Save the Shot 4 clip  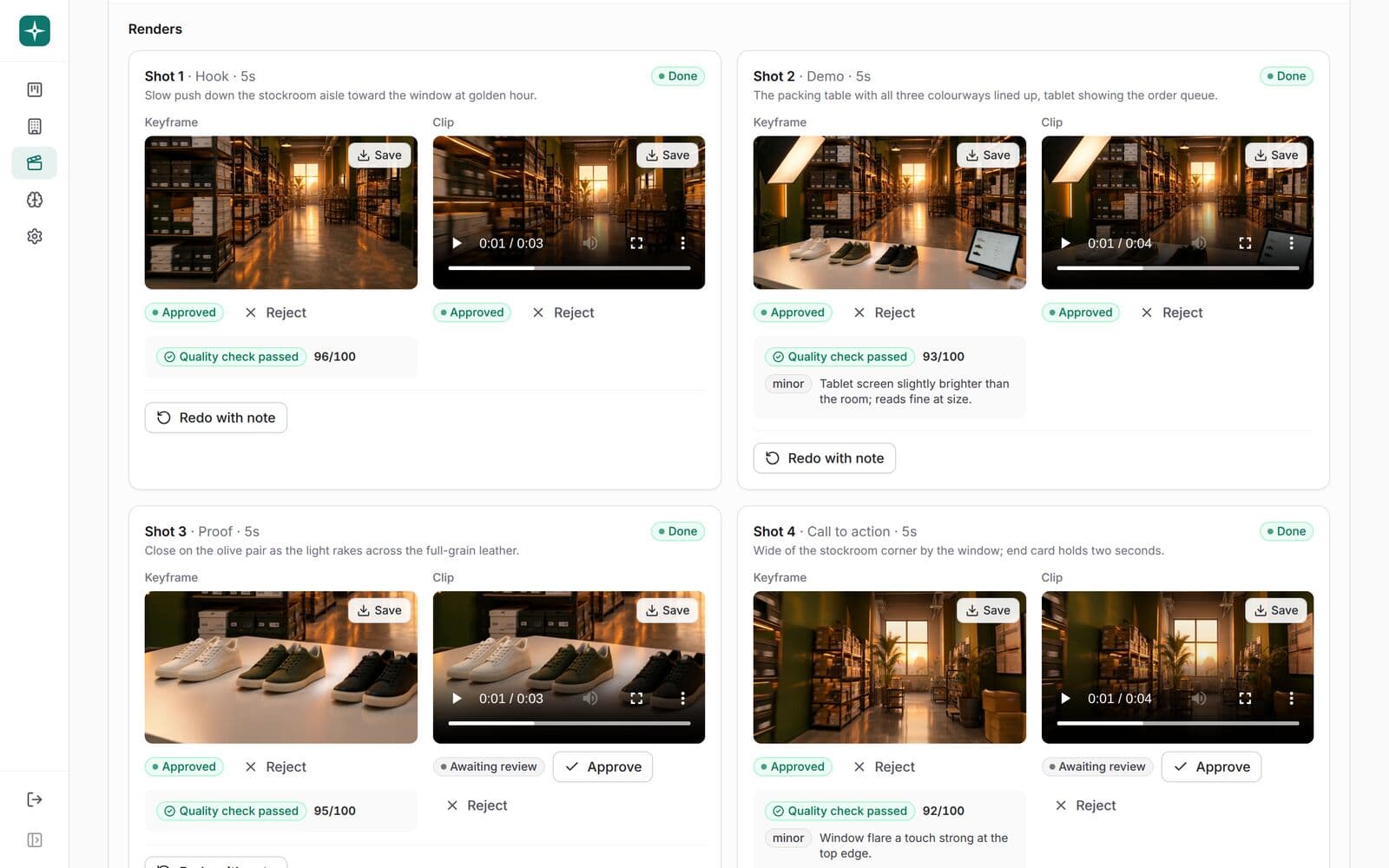[1275, 610]
